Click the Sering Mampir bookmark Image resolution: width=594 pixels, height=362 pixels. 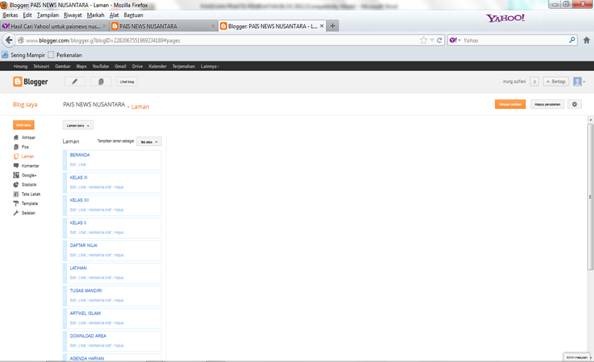23,55
